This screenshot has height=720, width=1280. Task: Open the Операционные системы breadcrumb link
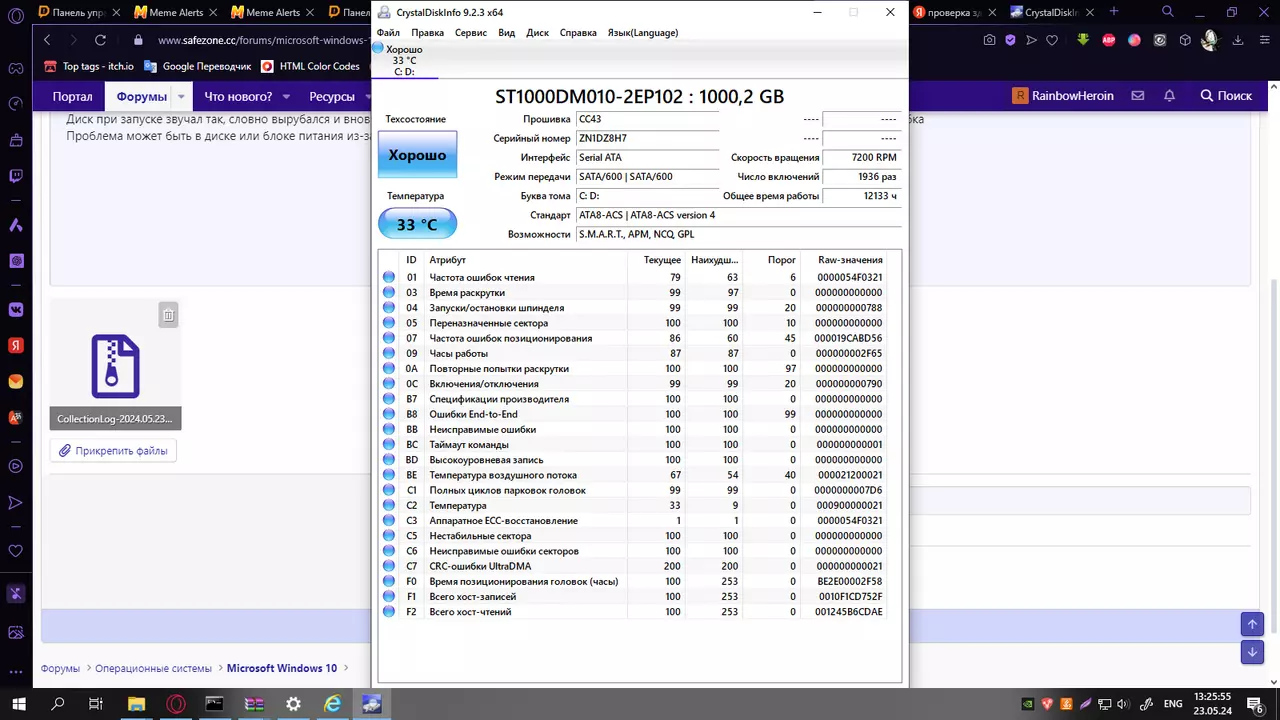(153, 668)
